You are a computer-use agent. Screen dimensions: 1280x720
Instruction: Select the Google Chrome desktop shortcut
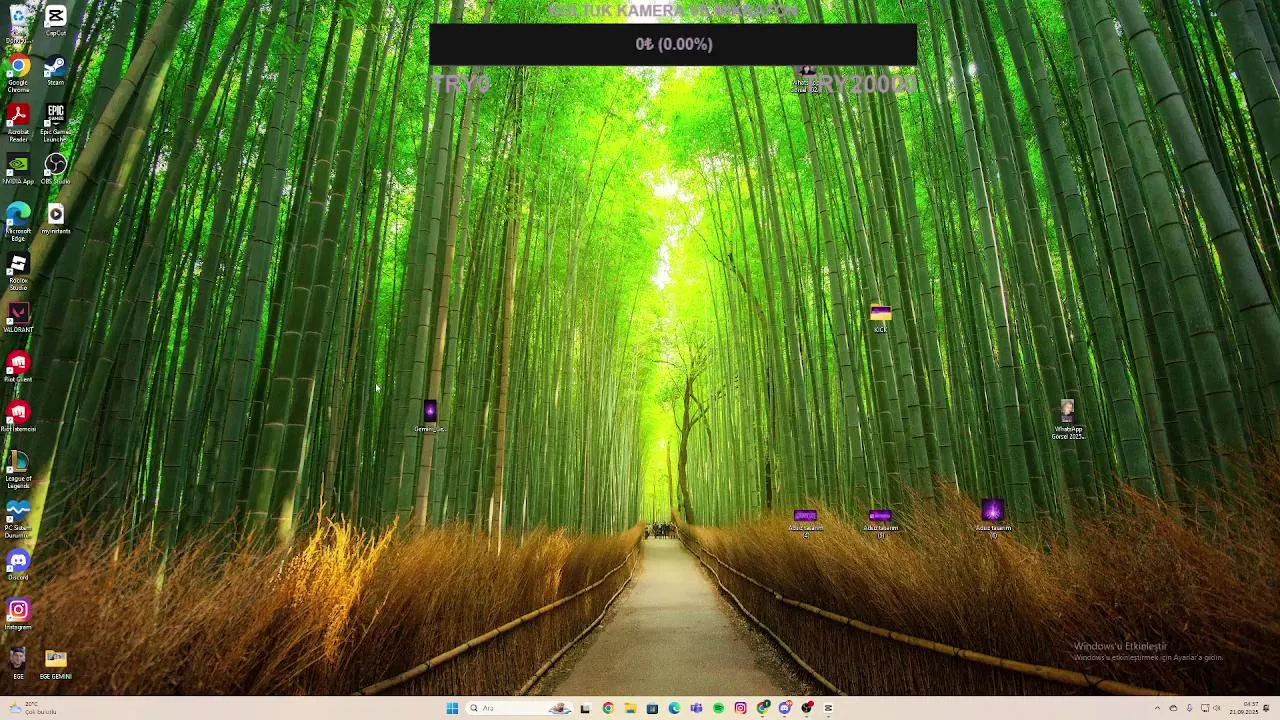pyautogui.click(x=18, y=73)
